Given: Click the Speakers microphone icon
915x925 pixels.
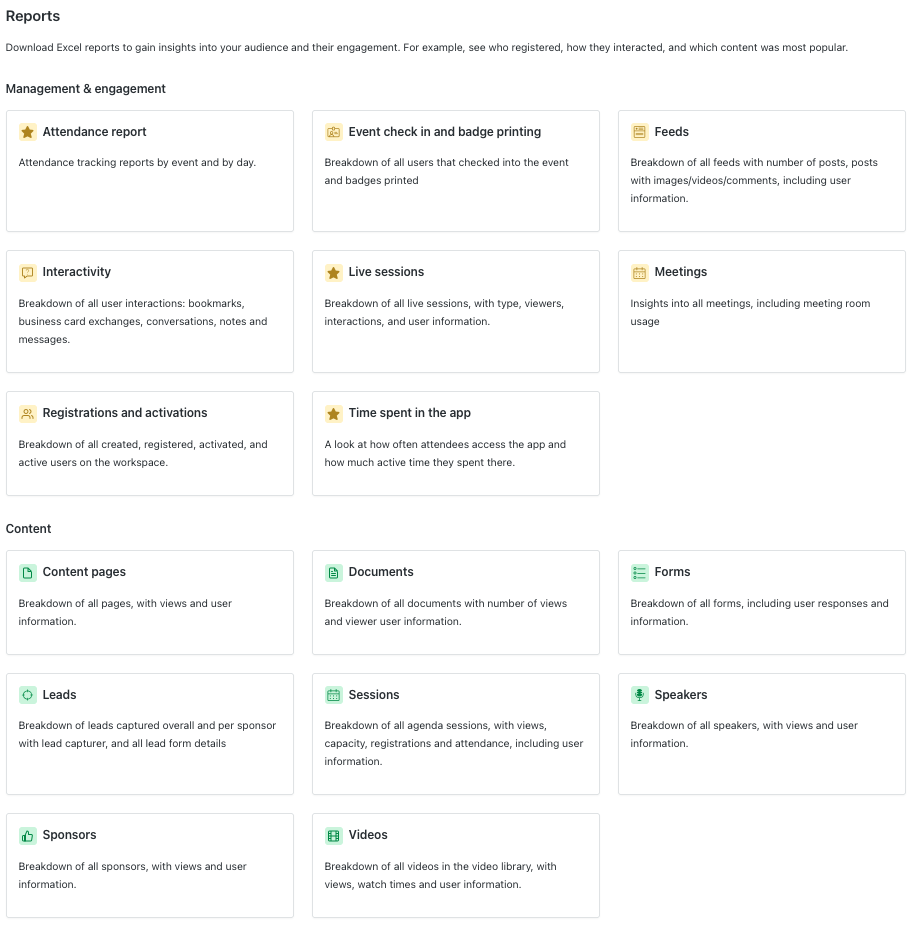Looking at the screenshot, I should point(639,695).
